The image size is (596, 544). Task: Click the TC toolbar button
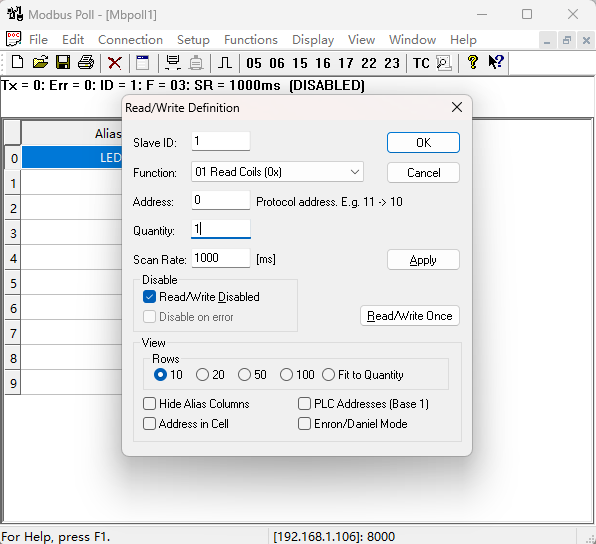pyautogui.click(x=421, y=63)
